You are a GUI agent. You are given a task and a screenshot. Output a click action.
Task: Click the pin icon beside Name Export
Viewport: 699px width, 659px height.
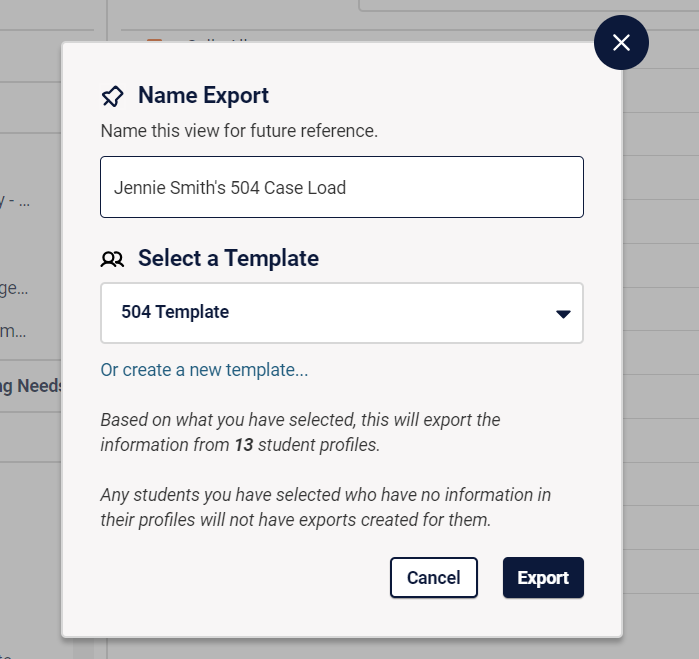coord(112,96)
